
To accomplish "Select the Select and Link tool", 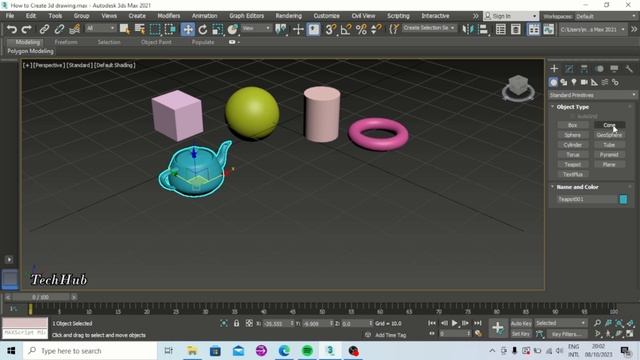I will [x=44, y=29].
